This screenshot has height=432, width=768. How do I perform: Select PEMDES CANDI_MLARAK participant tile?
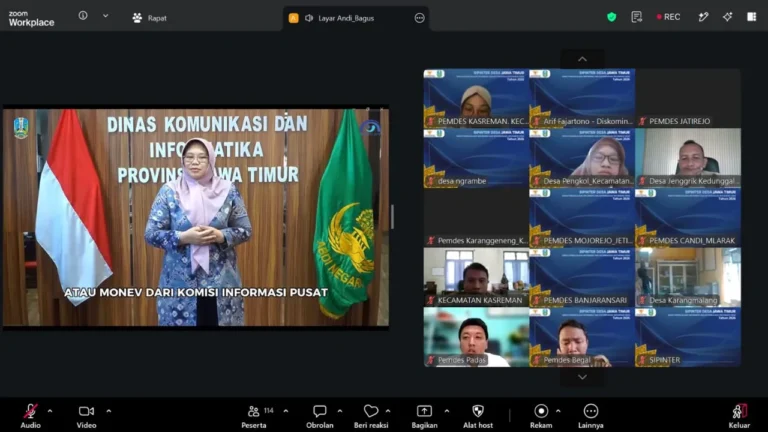click(x=688, y=217)
